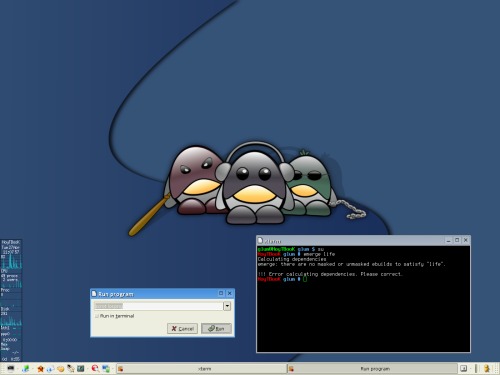Click the terminal launcher icon in panel
The width and height of the screenshot is (500, 375).
[11, 368]
